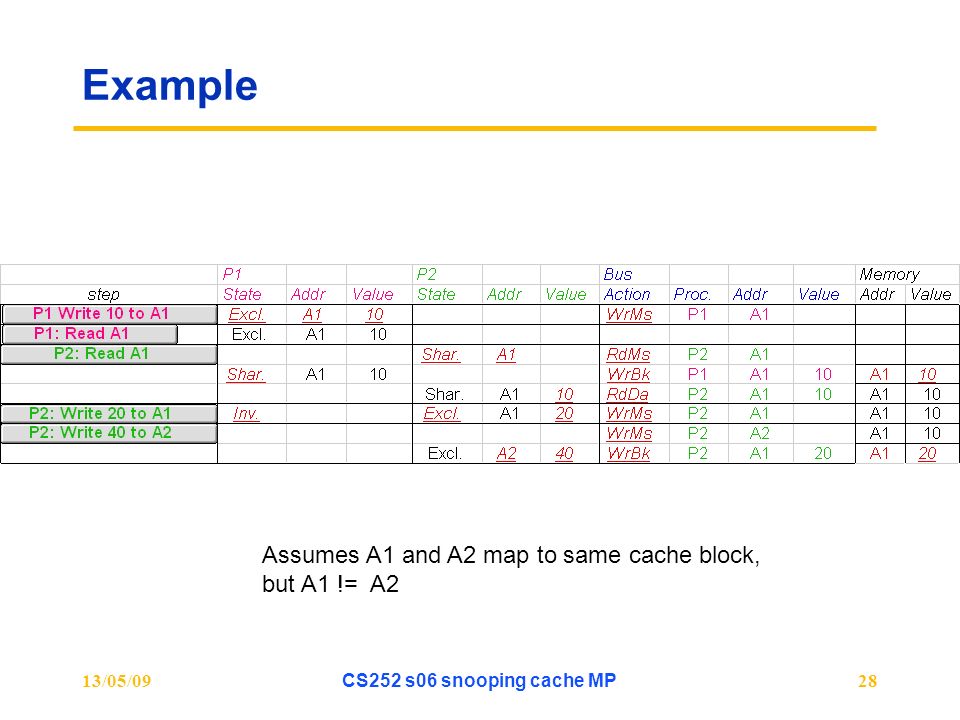The height and width of the screenshot is (720, 960).
Task: Click the 'but A1 != A2' line
Action: point(330,584)
